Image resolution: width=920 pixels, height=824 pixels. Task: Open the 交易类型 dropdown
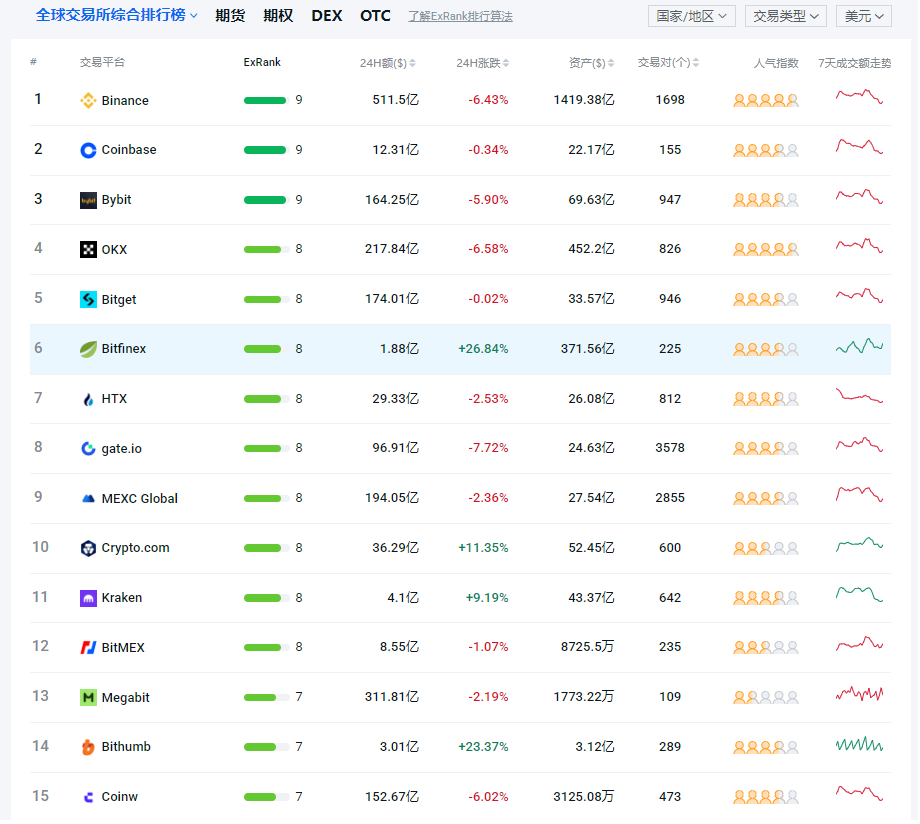786,16
